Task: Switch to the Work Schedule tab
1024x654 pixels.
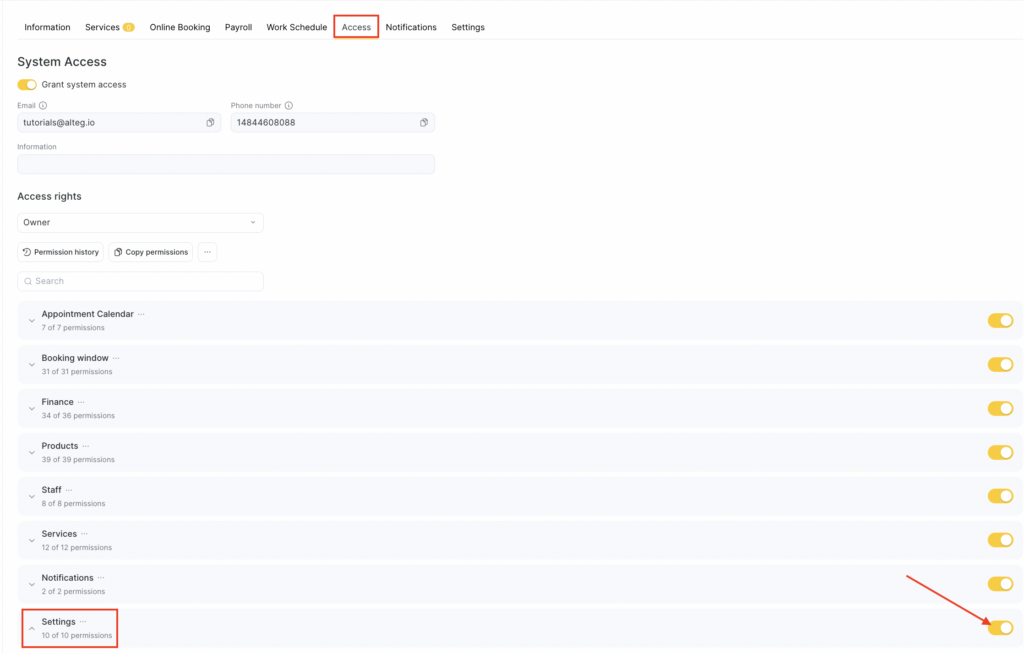Action: click(x=296, y=27)
